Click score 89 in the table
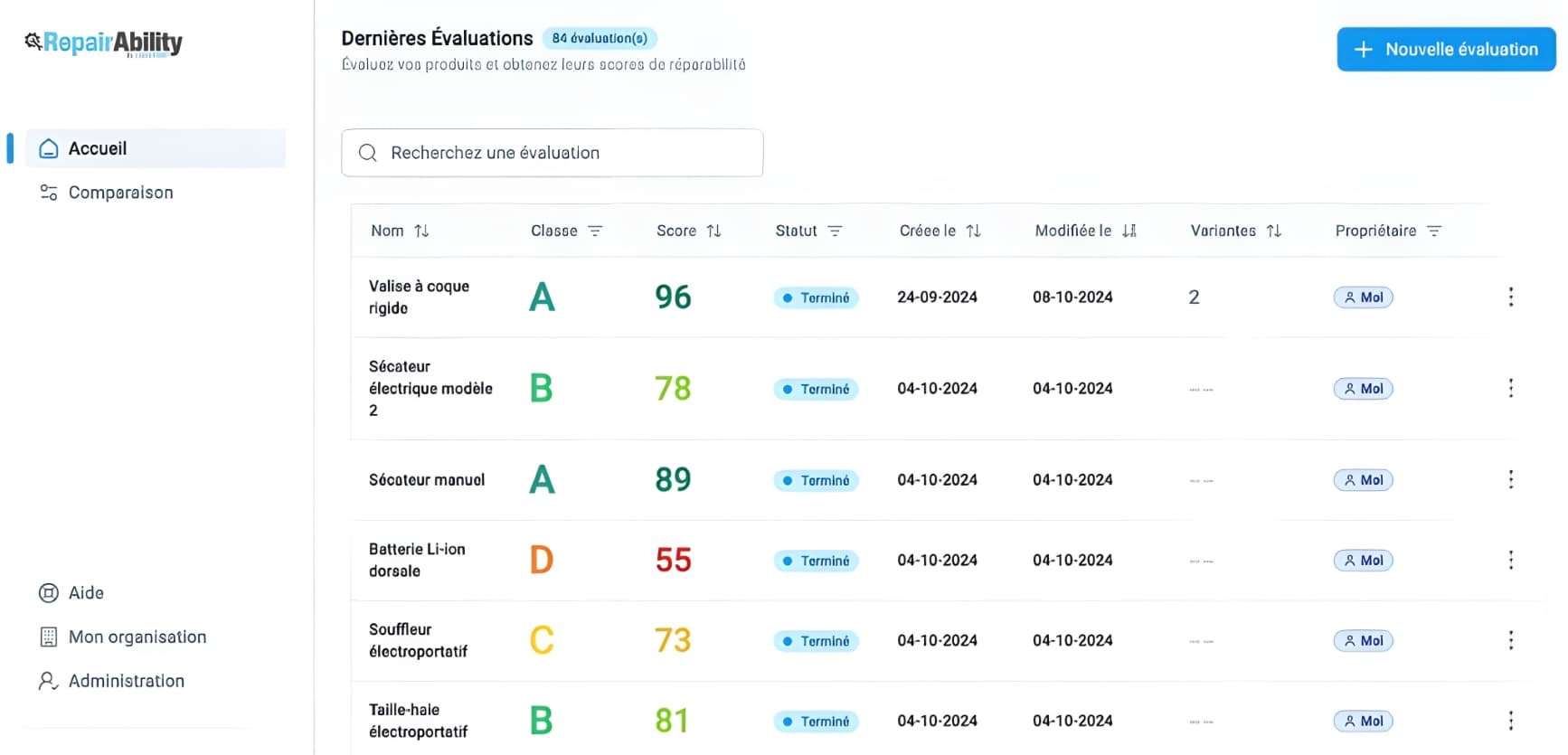Image resolution: width=1568 pixels, height=755 pixels. tap(673, 479)
